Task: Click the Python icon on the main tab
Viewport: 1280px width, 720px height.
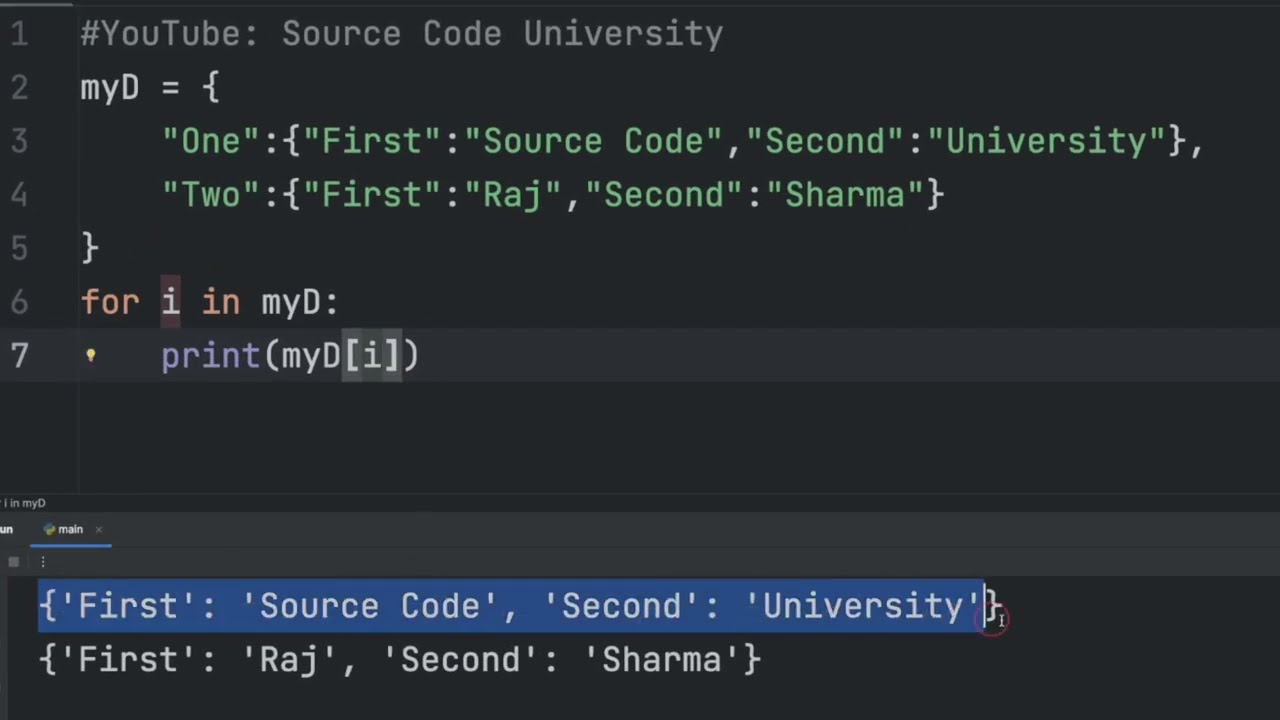Action: [50, 529]
